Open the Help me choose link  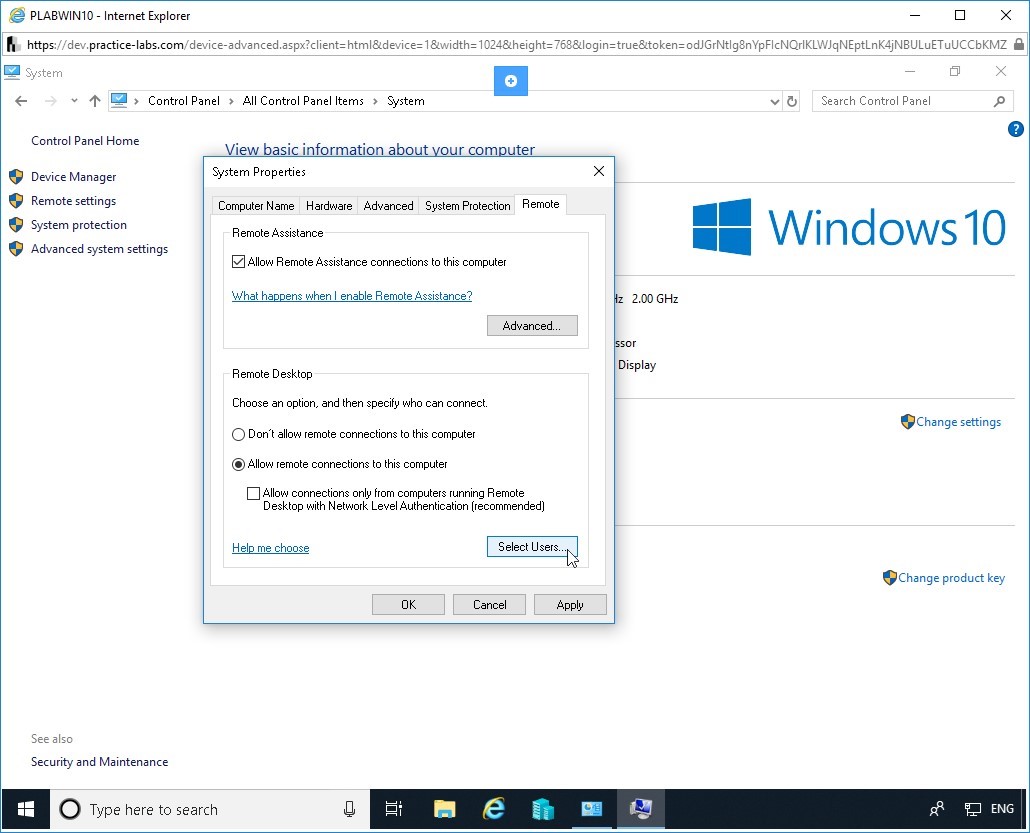point(271,548)
